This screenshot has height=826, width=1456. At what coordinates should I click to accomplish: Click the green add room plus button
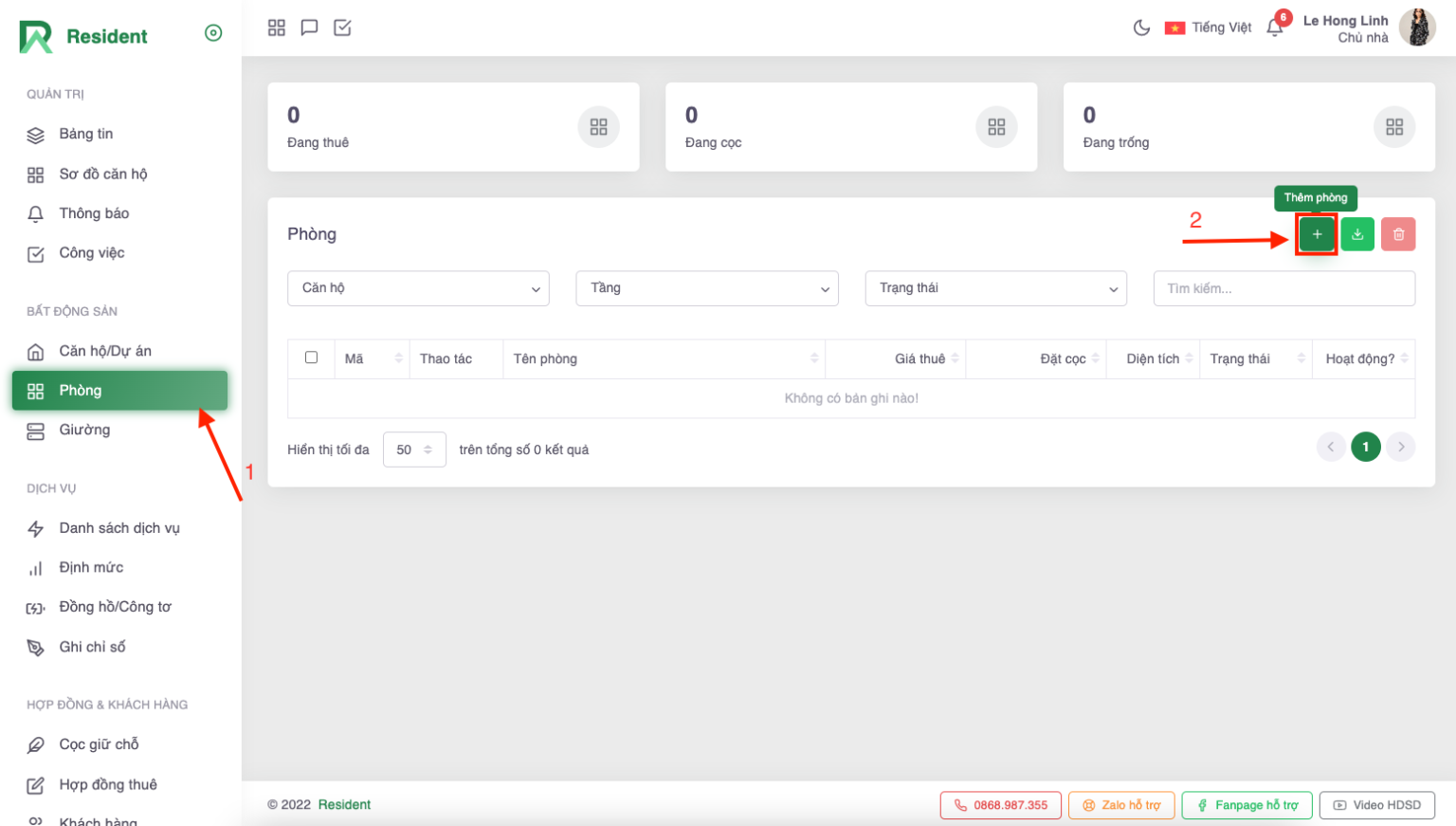1317,234
